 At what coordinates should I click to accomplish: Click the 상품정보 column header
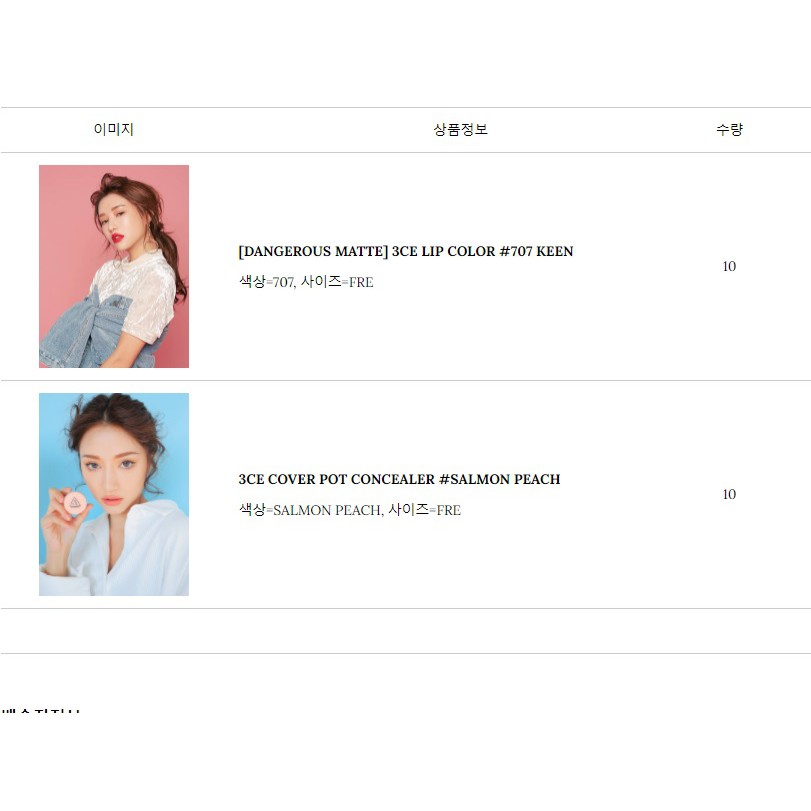460,129
